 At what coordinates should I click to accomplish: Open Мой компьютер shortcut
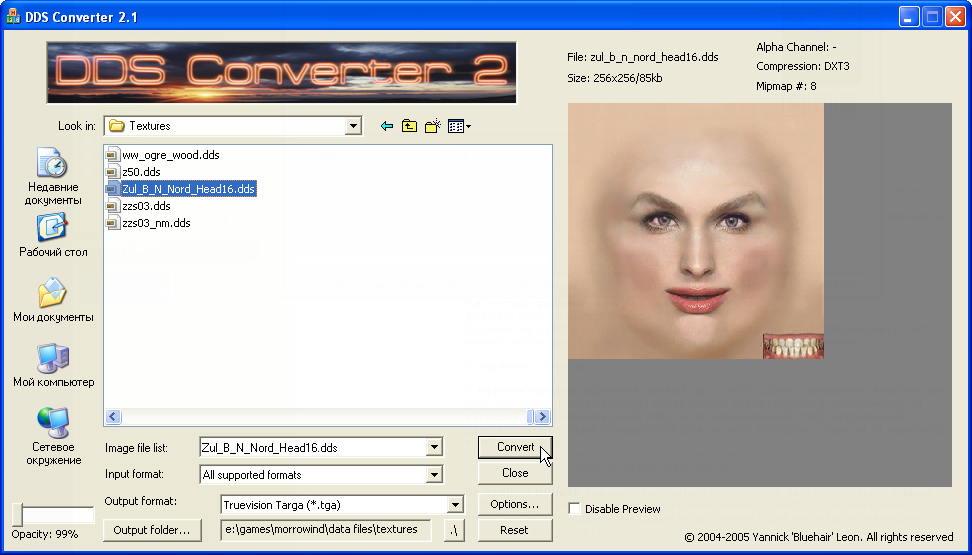[53, 366]
